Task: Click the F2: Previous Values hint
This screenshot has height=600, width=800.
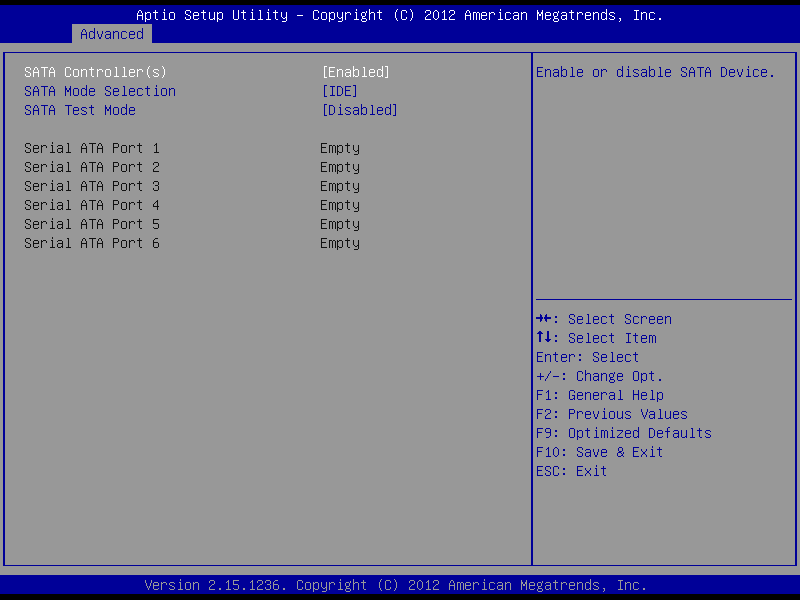Action: tap(611, 414)
